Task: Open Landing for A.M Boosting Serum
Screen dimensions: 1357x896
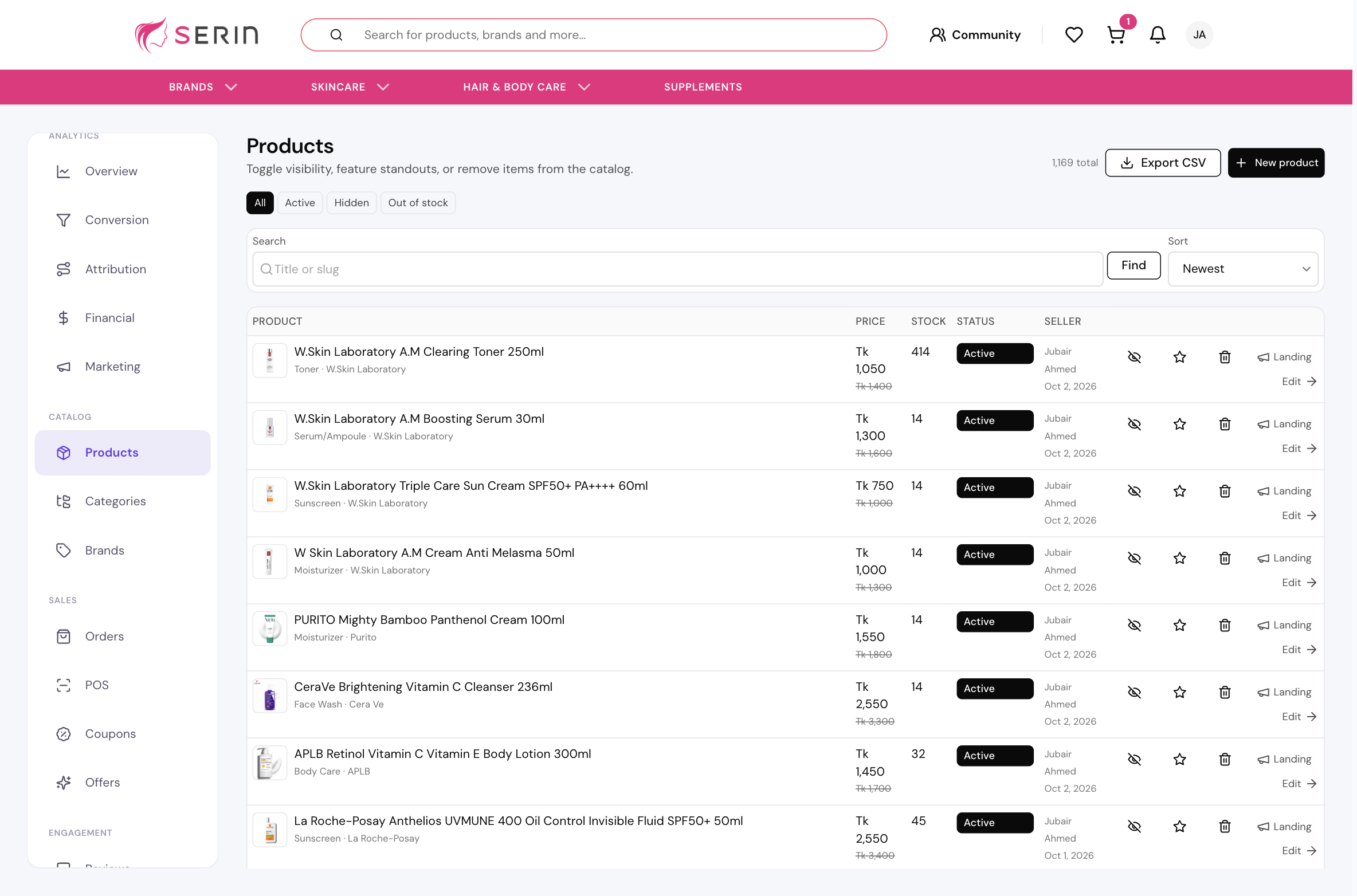Action: pyautogui.click(x=1284, y=424)
